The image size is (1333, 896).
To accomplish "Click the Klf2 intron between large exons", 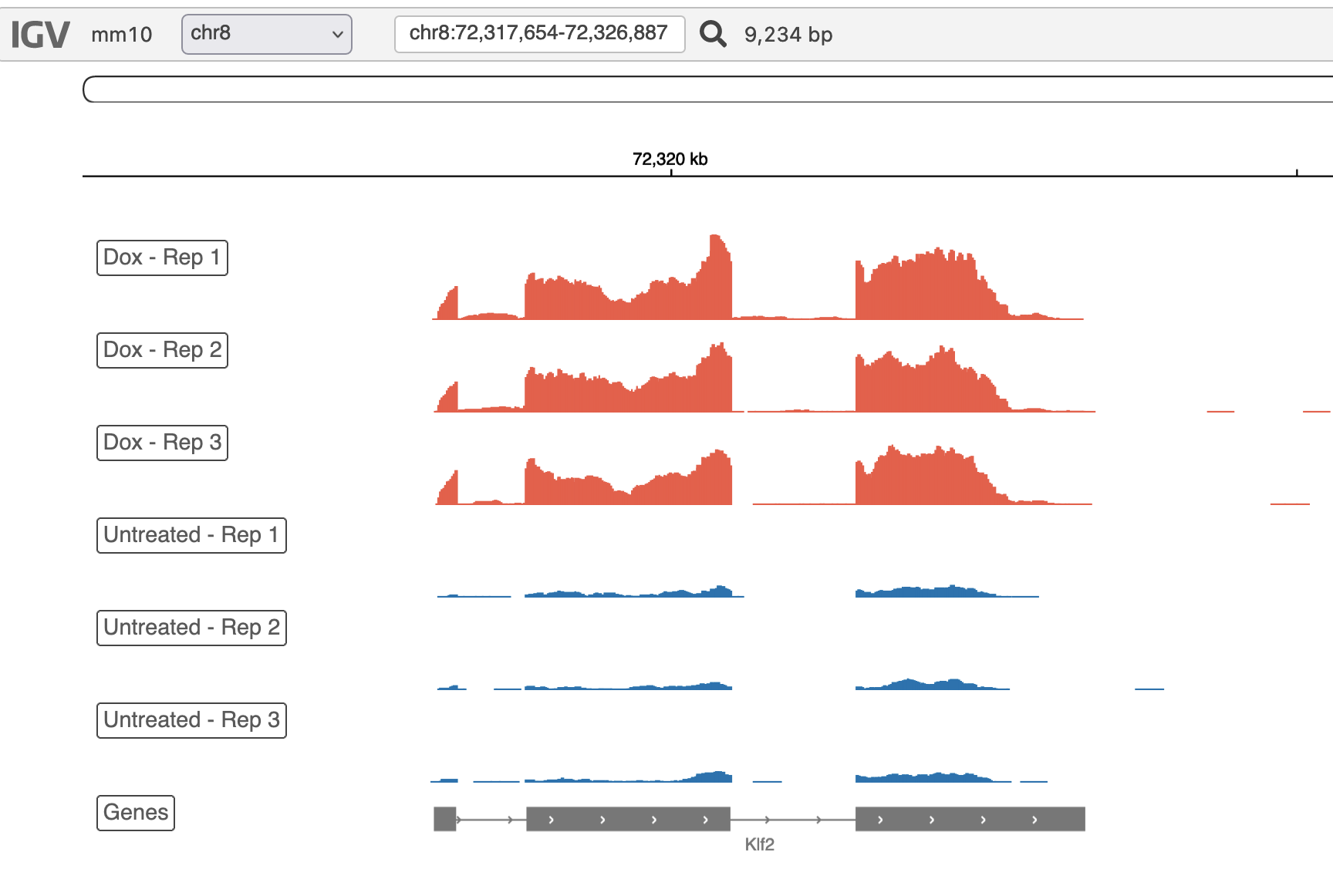I will point(792,819).
